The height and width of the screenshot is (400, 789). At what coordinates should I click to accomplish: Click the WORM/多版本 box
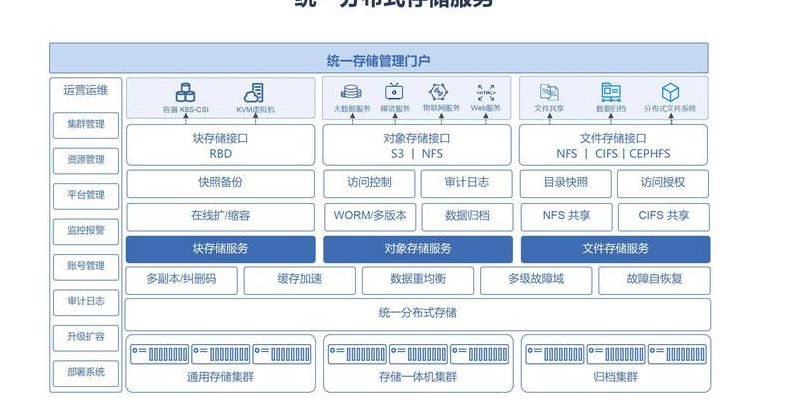370,217
